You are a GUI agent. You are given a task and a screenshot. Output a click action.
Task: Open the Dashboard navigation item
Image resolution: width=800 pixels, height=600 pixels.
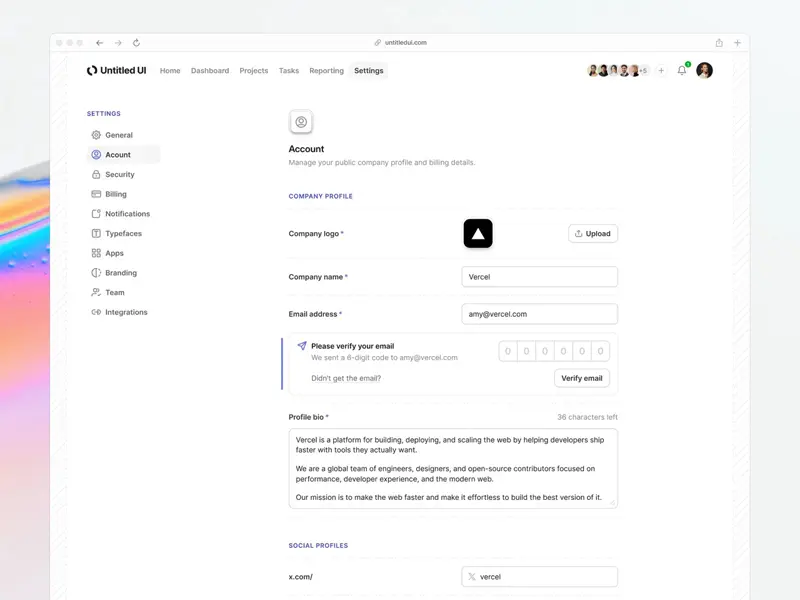[x=210, y=70]
